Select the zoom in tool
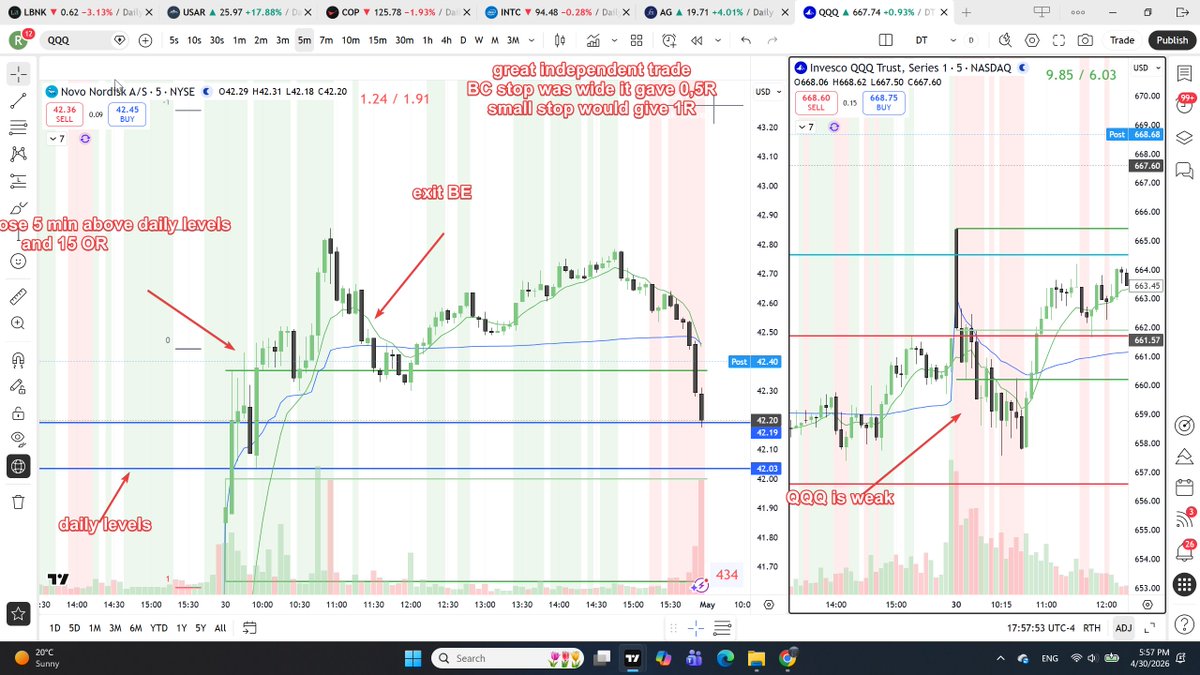The image size is (1200, 675). (x=18, y=323)
